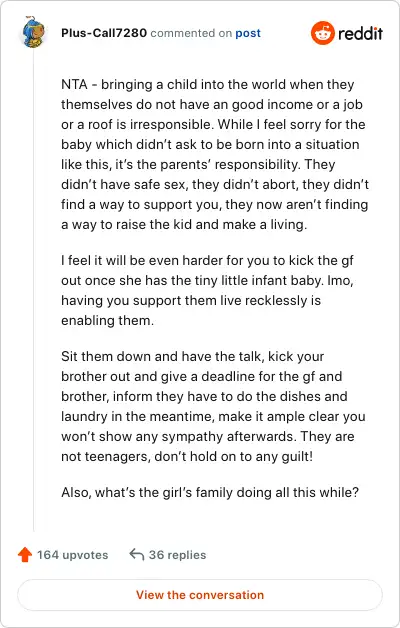
Task: Click the orange upvote arrow icon
Action: [x=25, y=555]
